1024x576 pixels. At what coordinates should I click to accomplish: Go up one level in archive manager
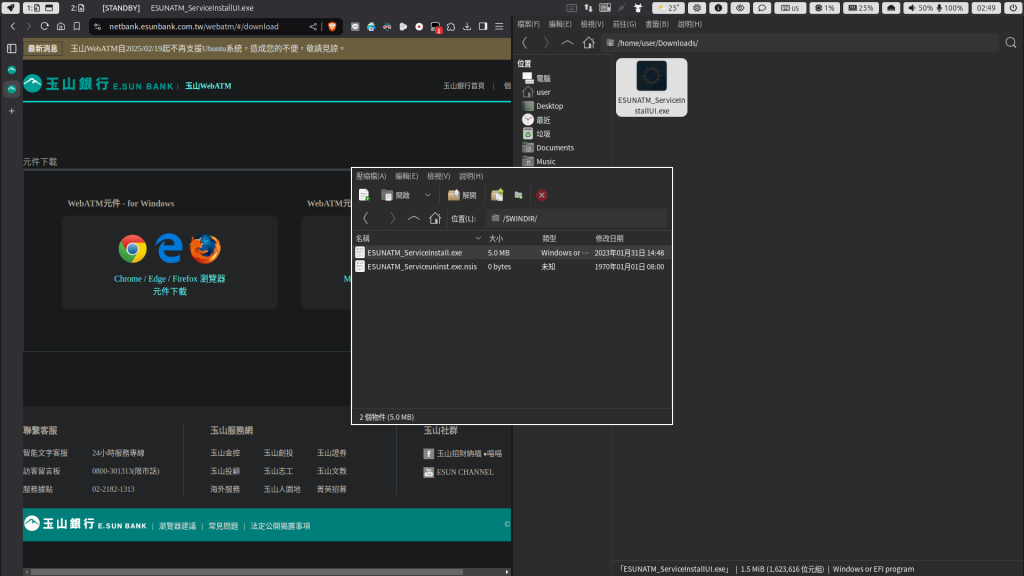(x=413, y=219)
